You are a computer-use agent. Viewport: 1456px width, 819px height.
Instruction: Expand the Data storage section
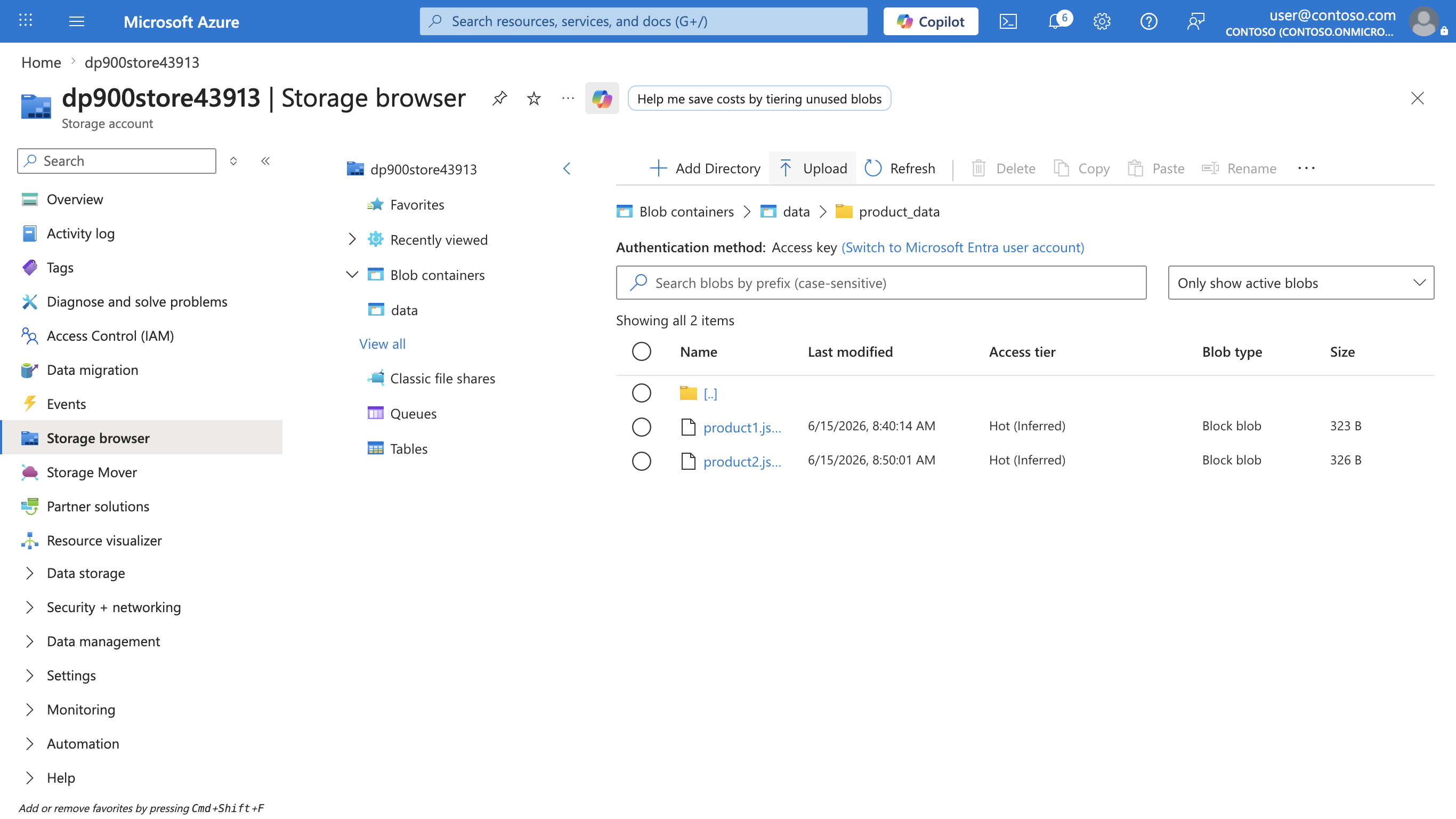click(x=30, y=573)
